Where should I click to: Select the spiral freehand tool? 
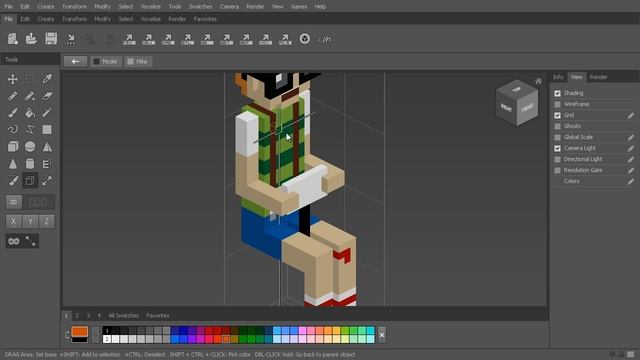pyautogui.click(x=13, y=129)
